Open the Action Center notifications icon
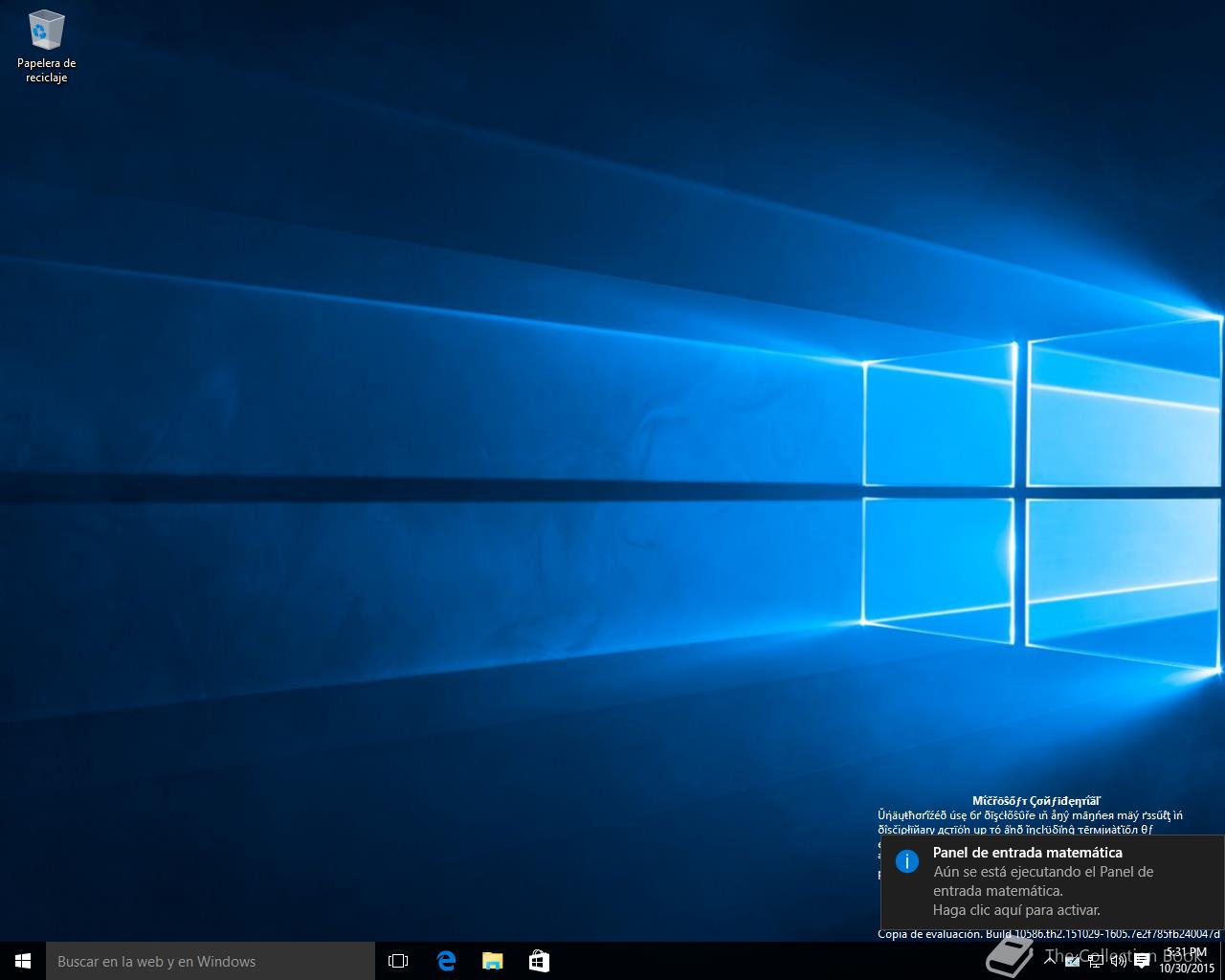This screenshot has height=980, width=1225. 1141,961
